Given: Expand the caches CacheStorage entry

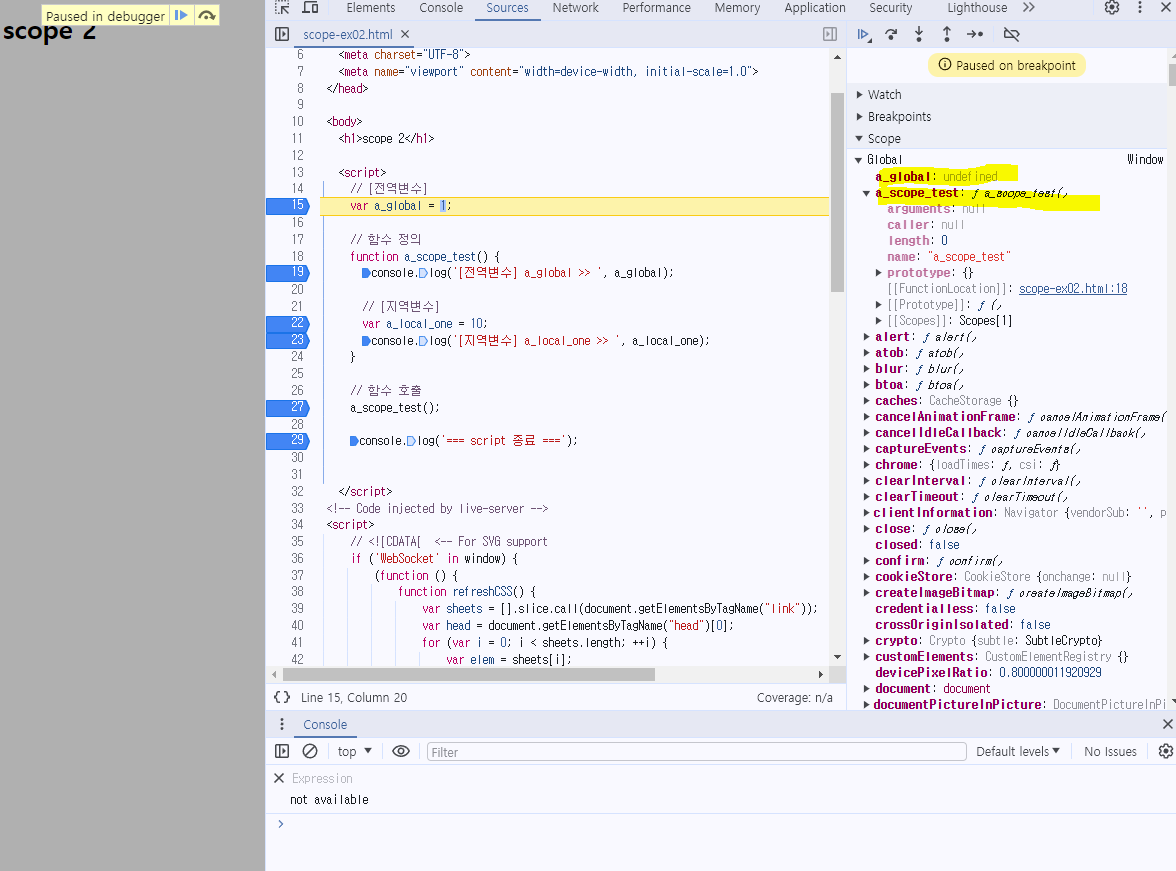Looking at the screenshot, I should tap(866, 401).
